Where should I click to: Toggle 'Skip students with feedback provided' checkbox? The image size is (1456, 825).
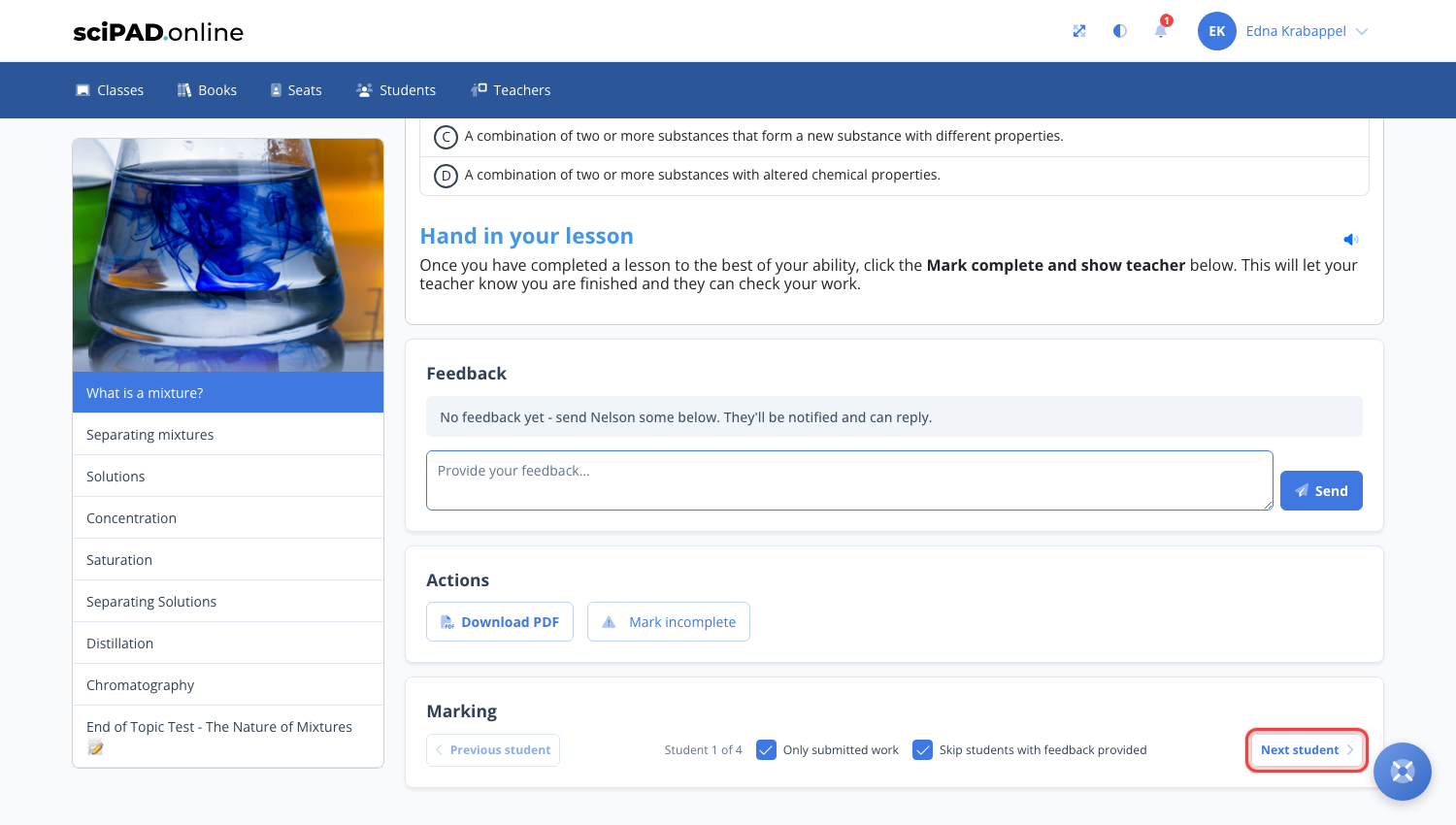click(x=922, y=750)
